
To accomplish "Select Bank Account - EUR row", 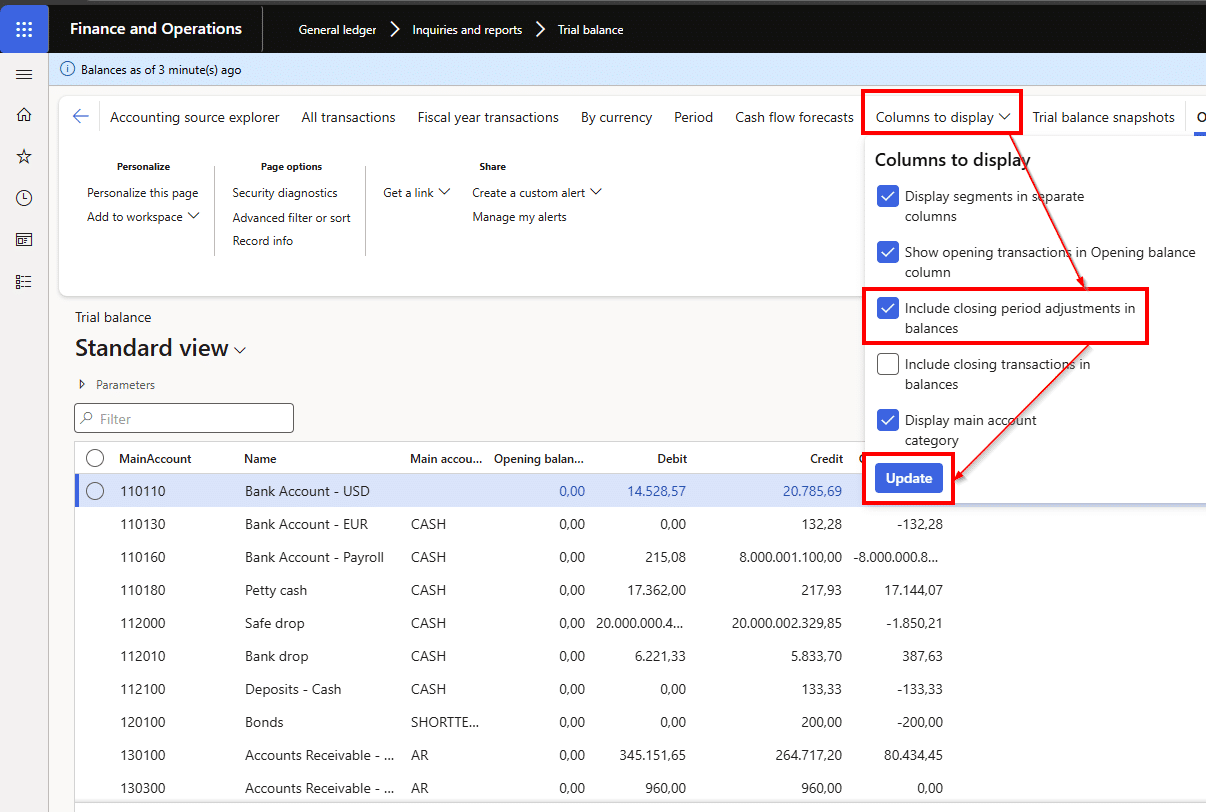I will click(x=509, y=524).
